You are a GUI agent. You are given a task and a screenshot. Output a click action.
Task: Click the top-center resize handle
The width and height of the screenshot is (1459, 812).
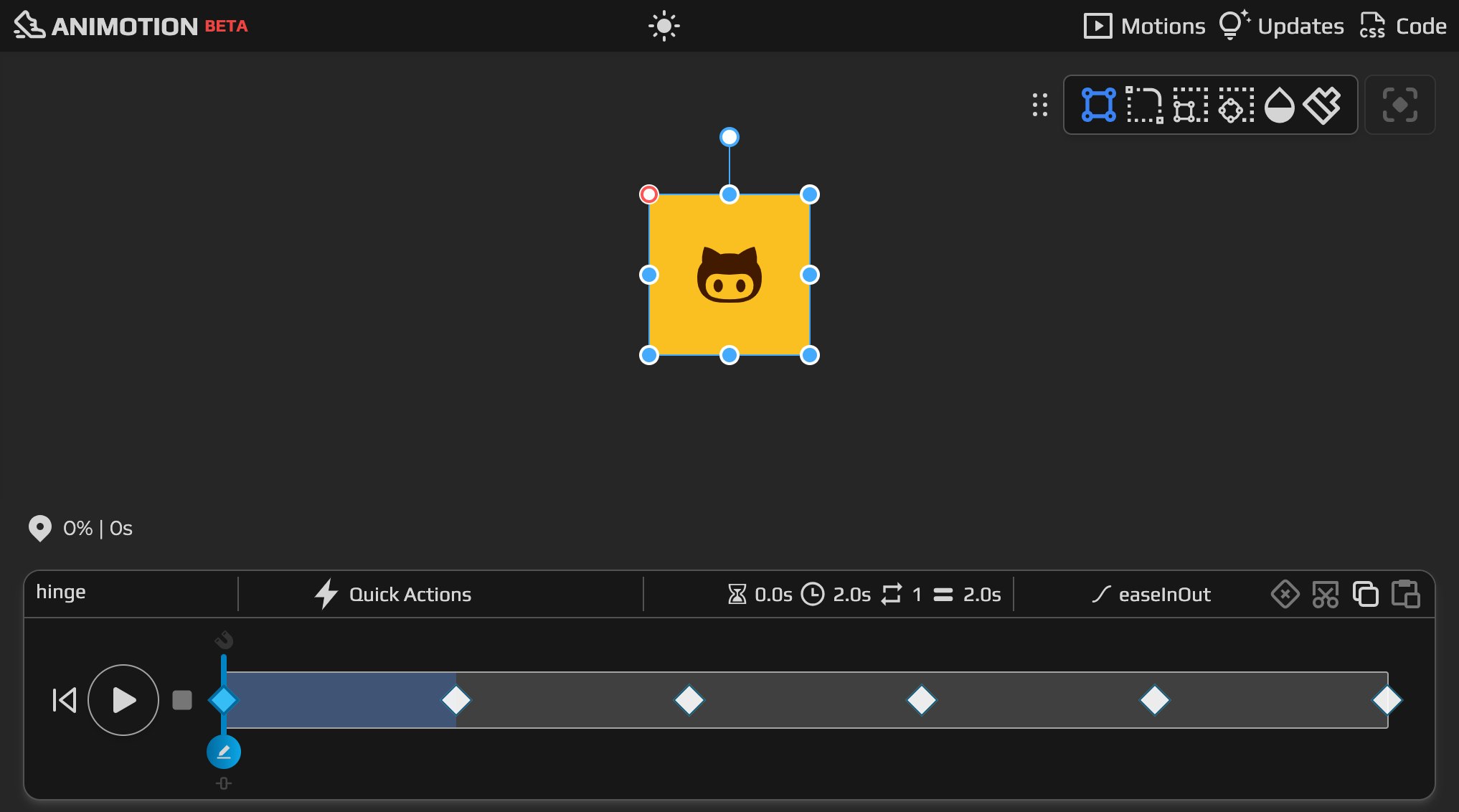coord(729,194)
